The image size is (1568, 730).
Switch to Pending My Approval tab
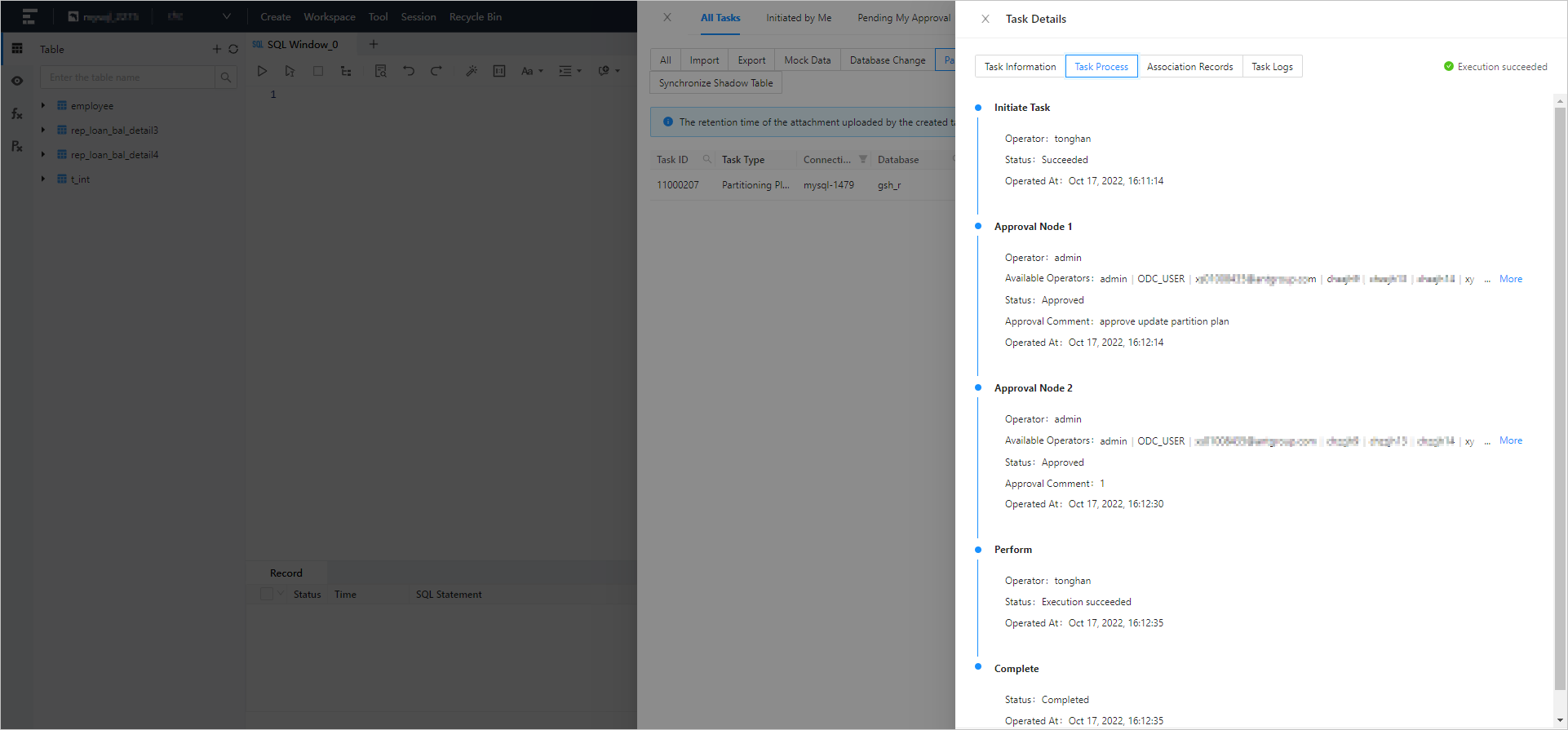pyautogui.click(x=904, y=18)
